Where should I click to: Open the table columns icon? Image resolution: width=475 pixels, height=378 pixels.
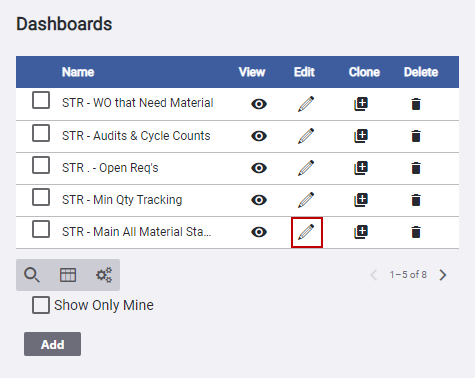[x=68, y=275]
